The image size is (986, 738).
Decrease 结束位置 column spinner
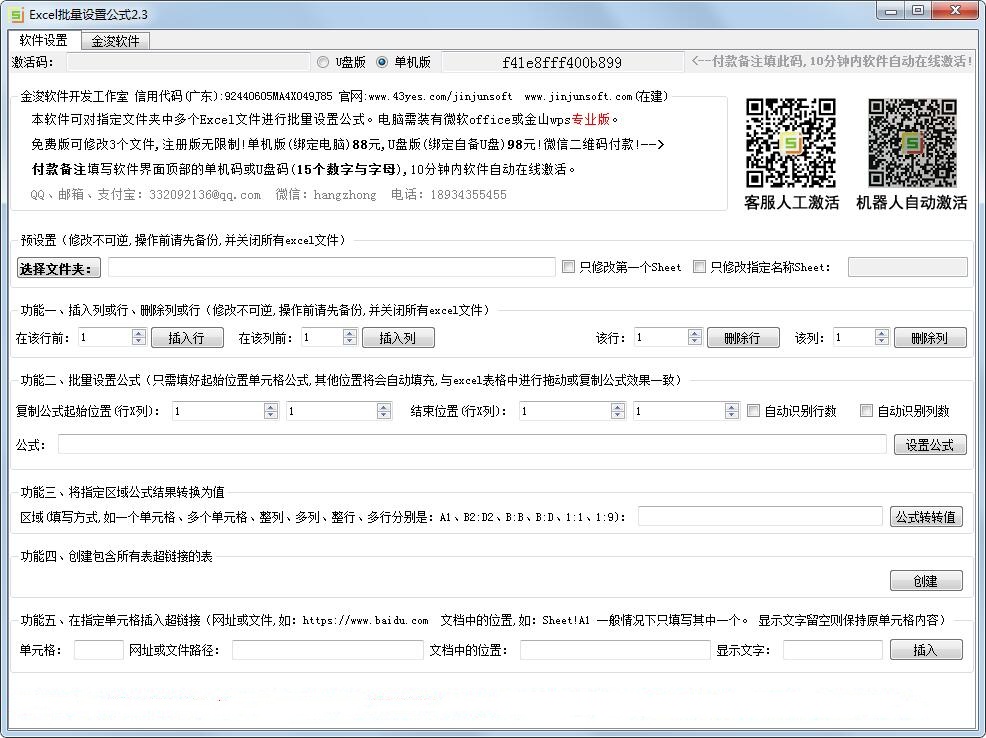tap(731, 415)
